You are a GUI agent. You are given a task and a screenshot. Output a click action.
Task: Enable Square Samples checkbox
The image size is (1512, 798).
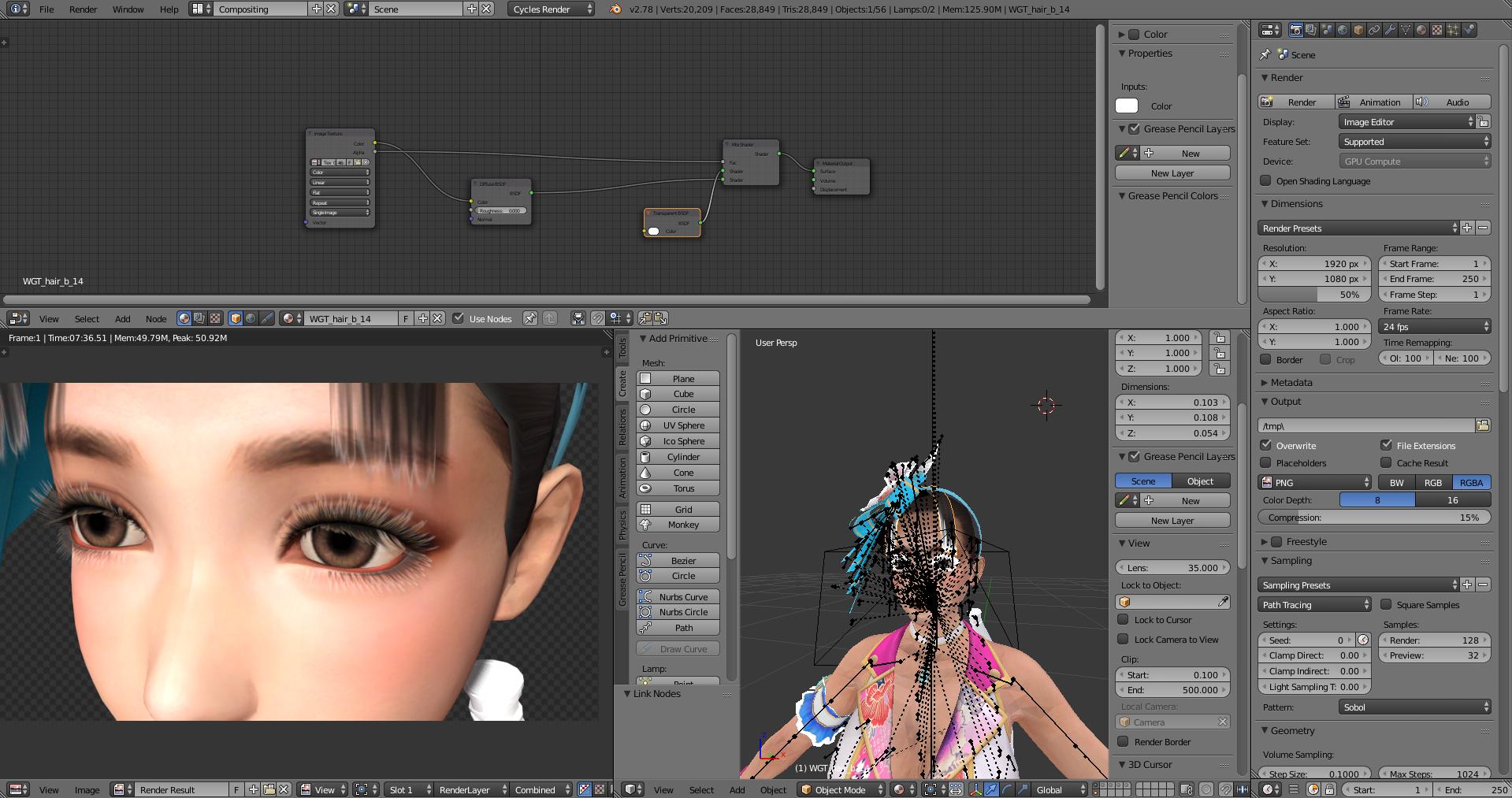point(1386,604)
